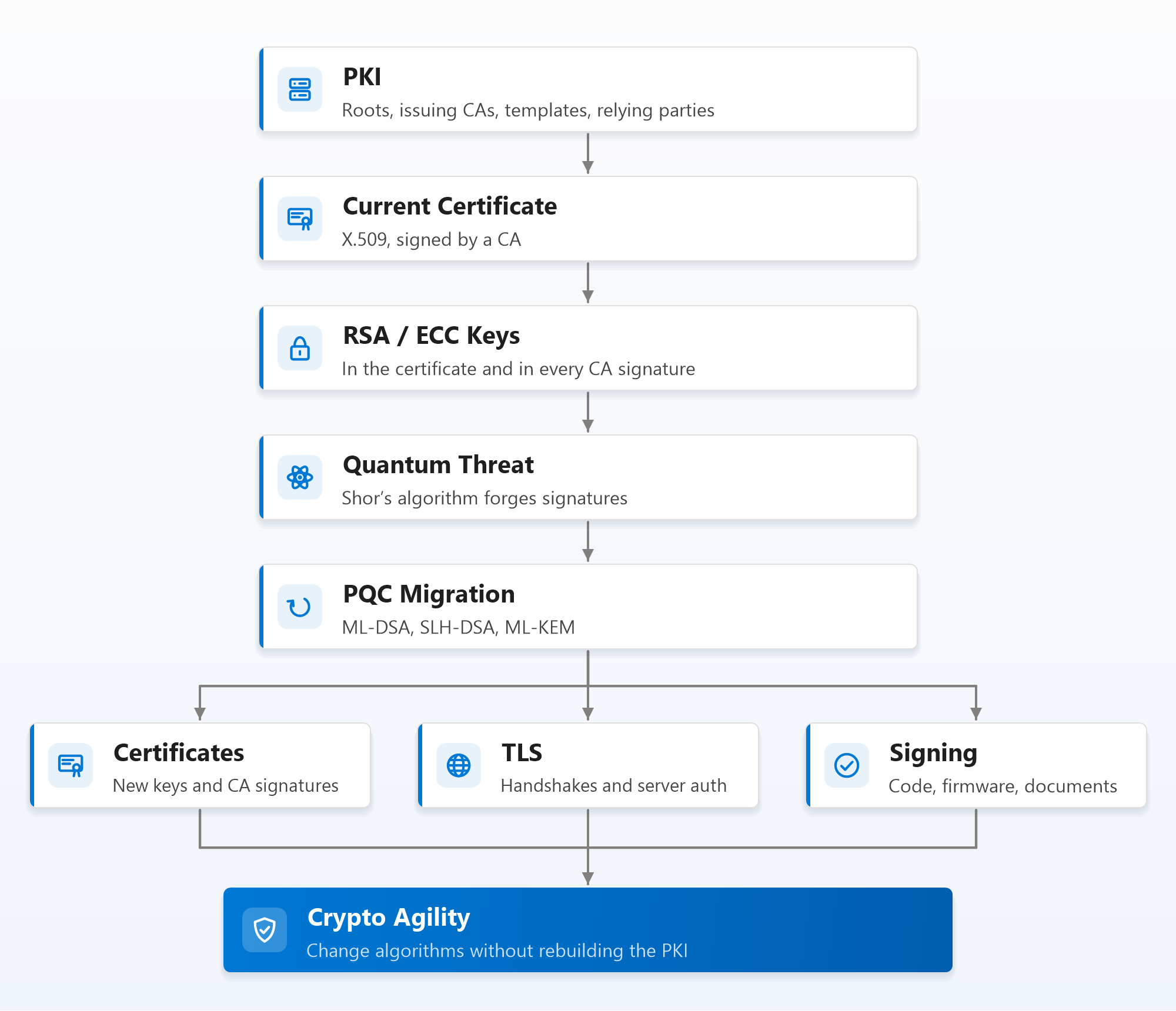Click 'Change algorithms without rebuilding the PKI'
This screenshot has width=1176, height=1011.
497,951
